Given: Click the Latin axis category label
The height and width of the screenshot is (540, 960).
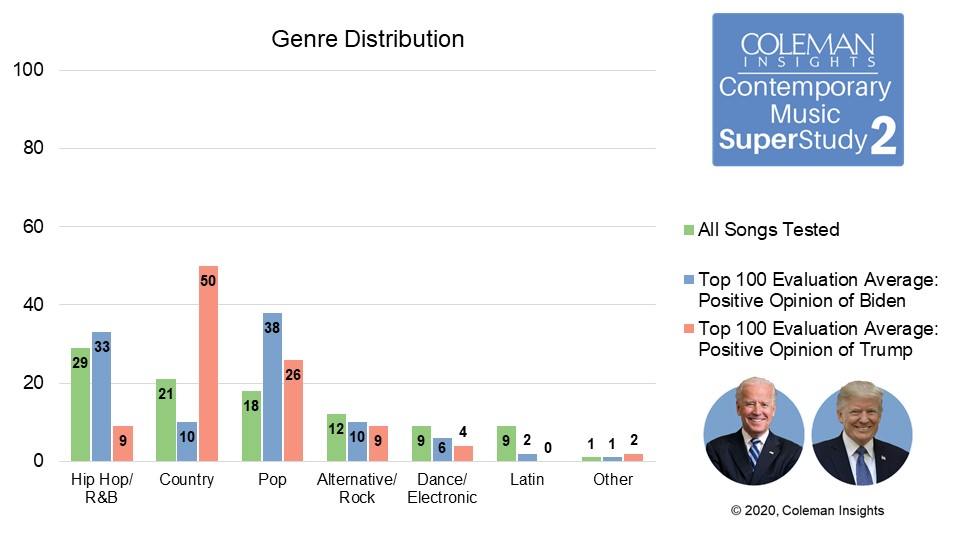Looking at the screenshot, I should point(527,480).
